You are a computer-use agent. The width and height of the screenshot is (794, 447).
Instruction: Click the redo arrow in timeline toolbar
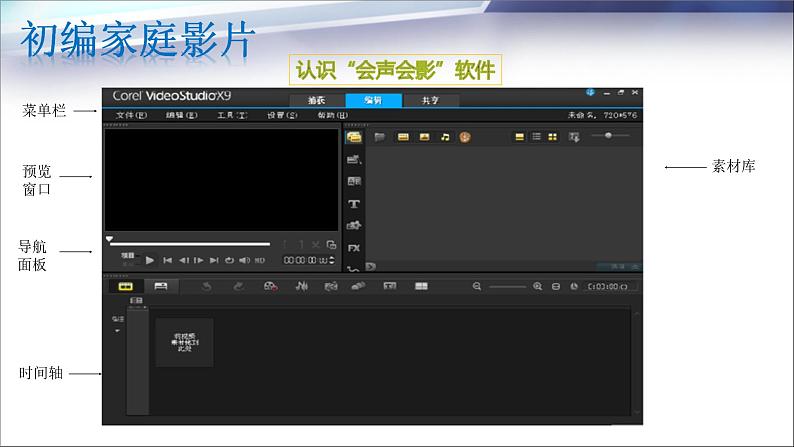pyautogui.click(x=238, y=287)
